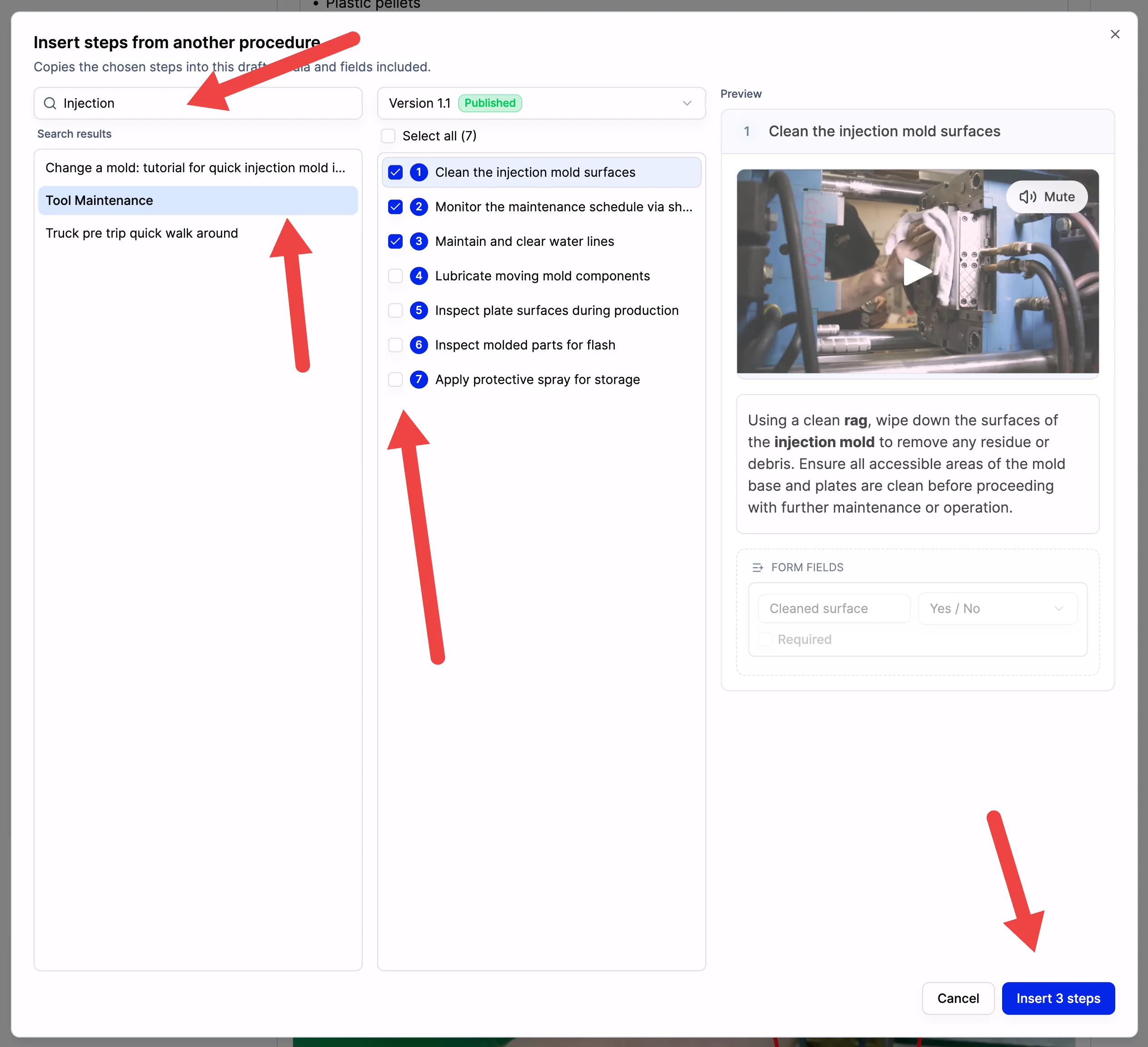The height and width of the screenshot is (1047, 1148).
Task: Click the Preview heading
Action: point(740,94)
